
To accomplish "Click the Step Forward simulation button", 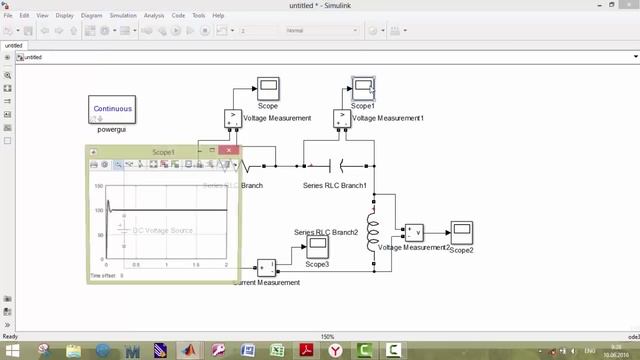I will tap(190, 31).
